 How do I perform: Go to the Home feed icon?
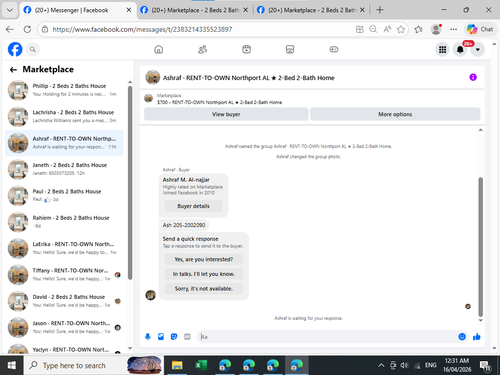[x=159, y=49]
